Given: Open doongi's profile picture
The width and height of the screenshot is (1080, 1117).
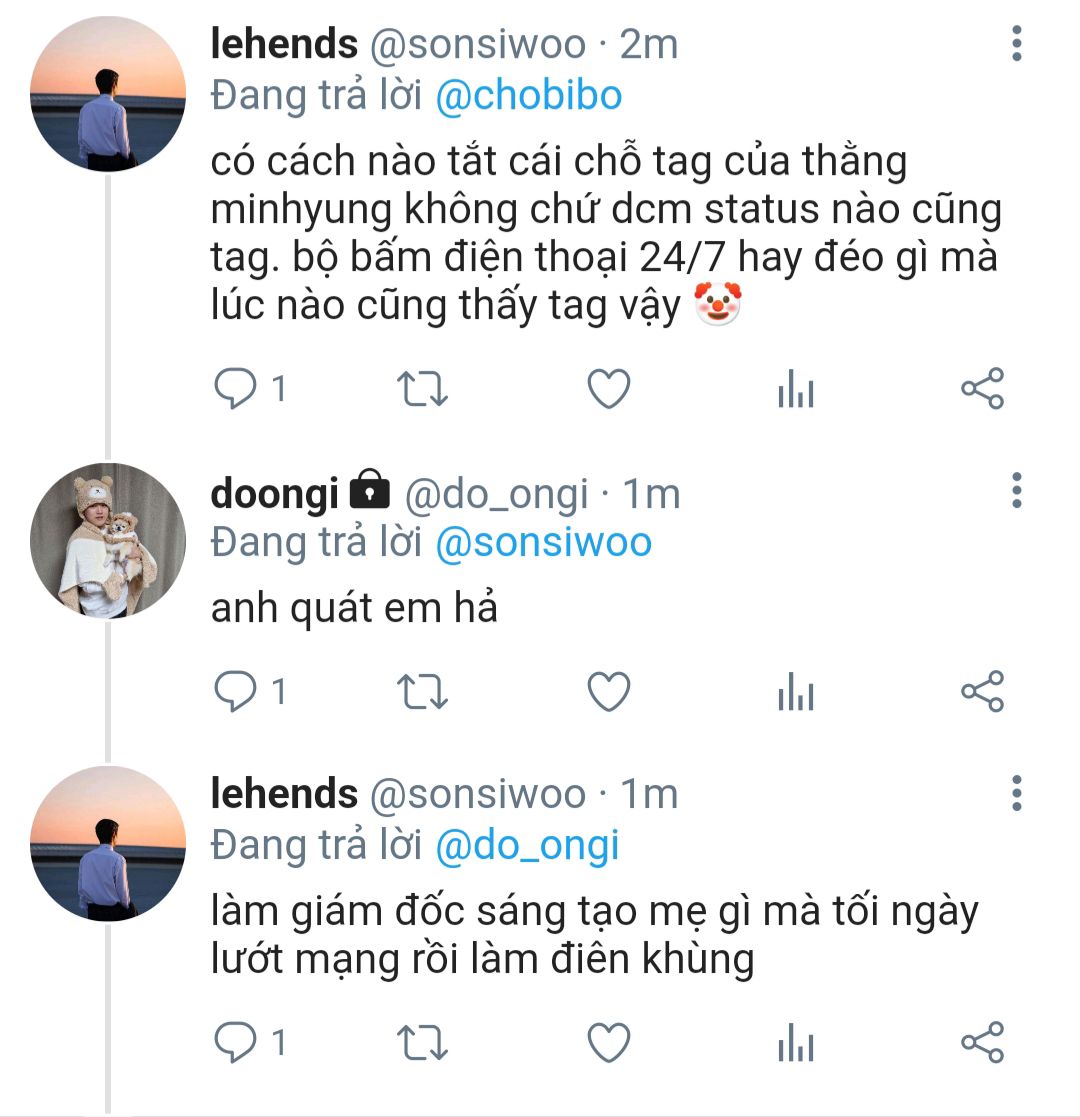Looking at the screenshot, I should 108,540.
